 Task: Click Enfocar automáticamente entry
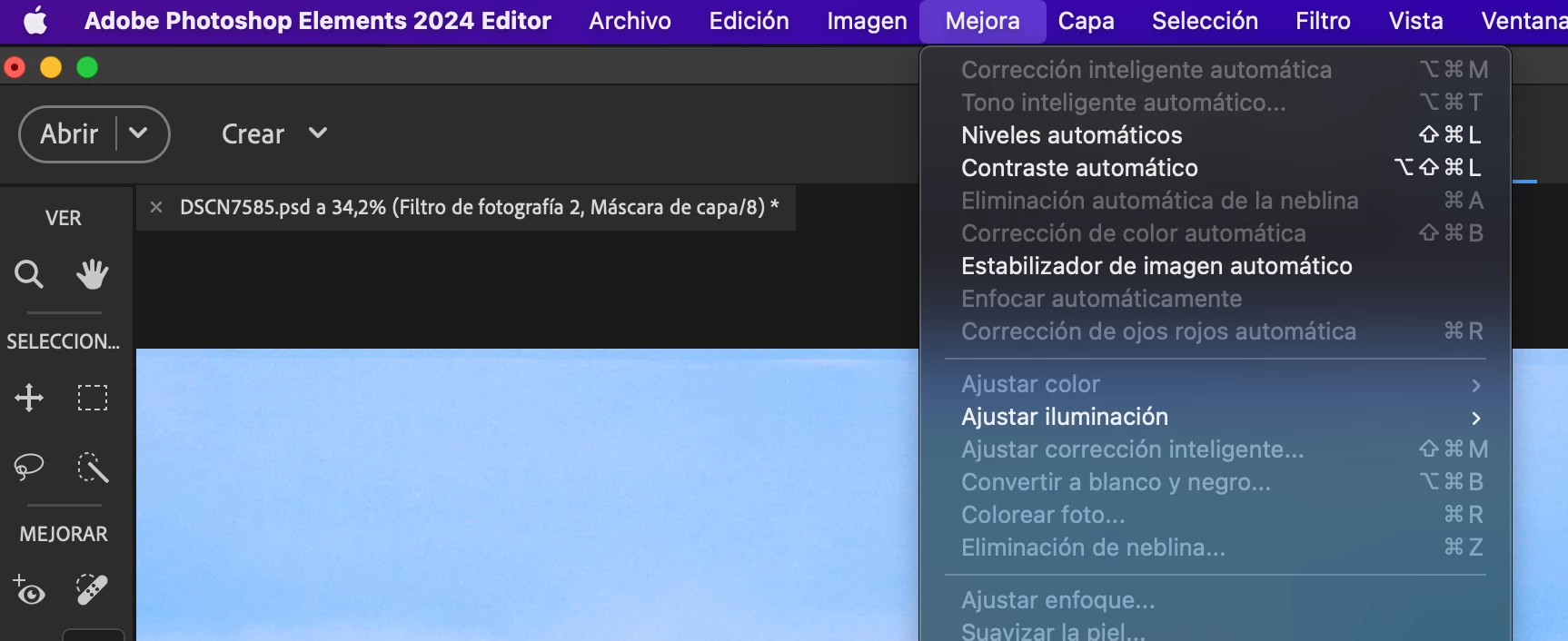(x=1216, y=299)
